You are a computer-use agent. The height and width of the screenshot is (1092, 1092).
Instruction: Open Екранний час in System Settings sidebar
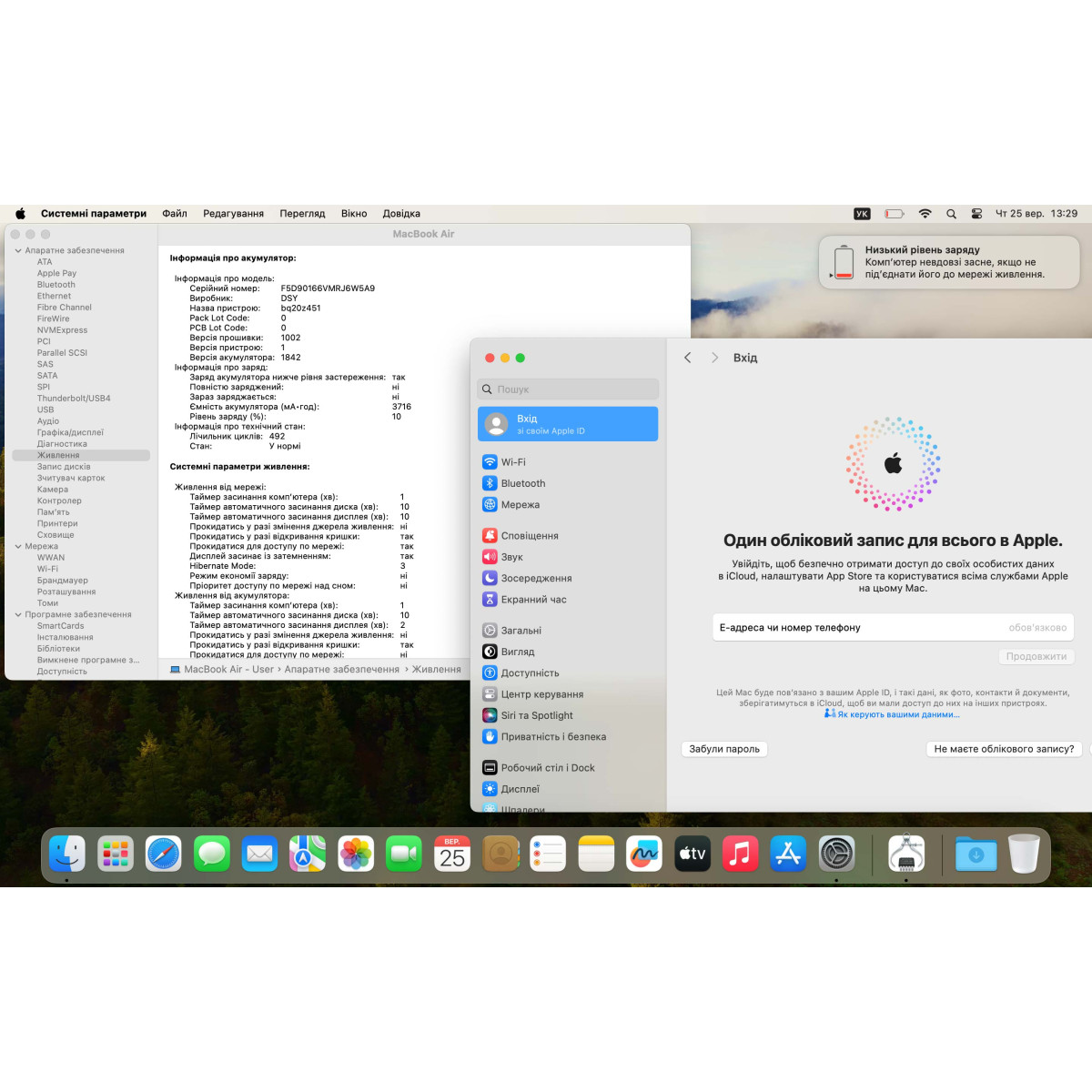[568, 599]
